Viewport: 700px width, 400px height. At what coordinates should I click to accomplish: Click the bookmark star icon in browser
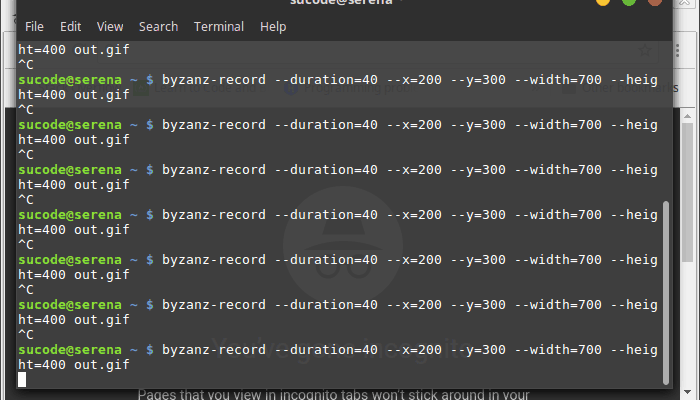645,50
